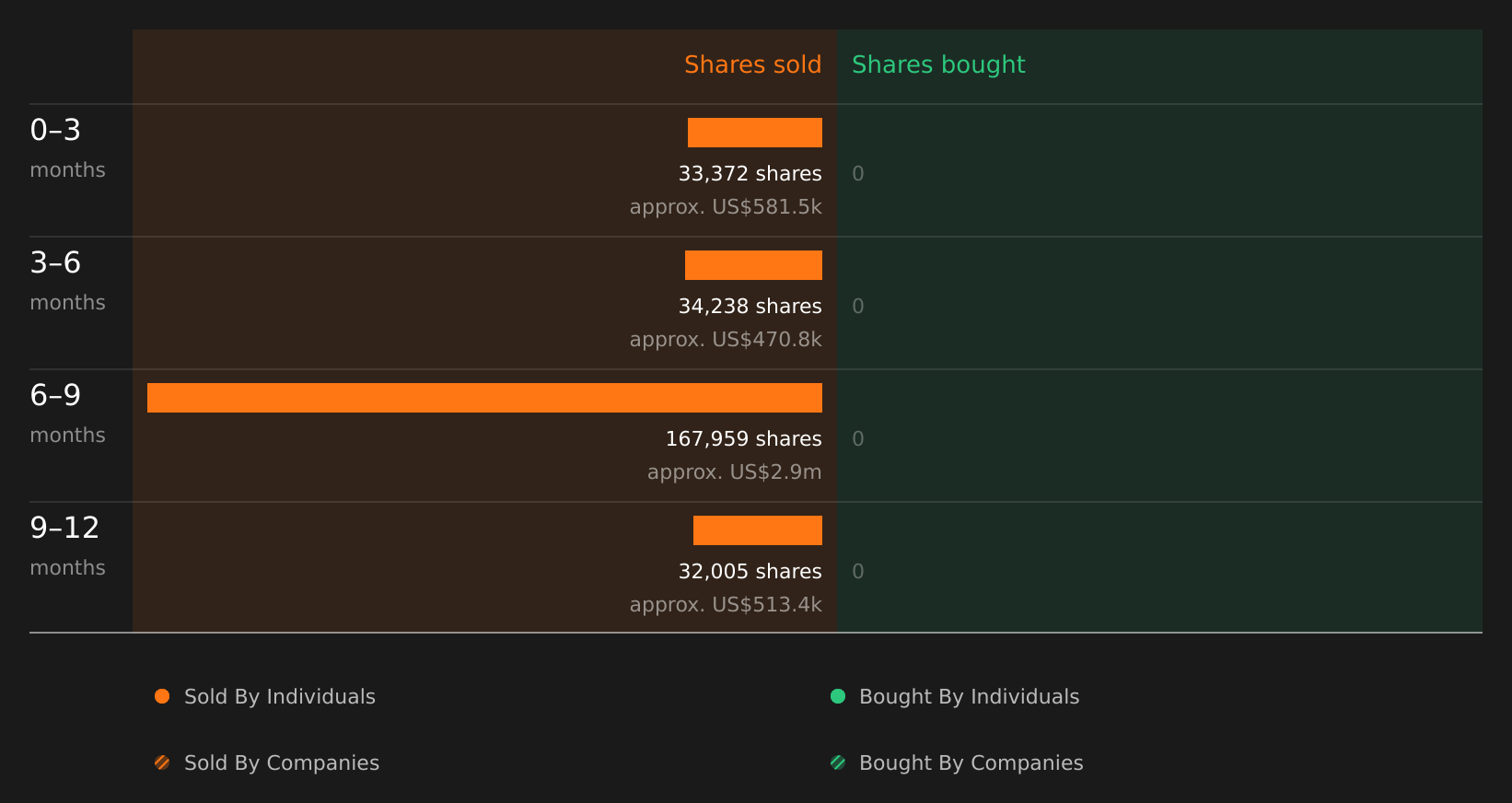Click the Shares sold column header
Viewport: 1512px width, 803px height.
[753, 64]
